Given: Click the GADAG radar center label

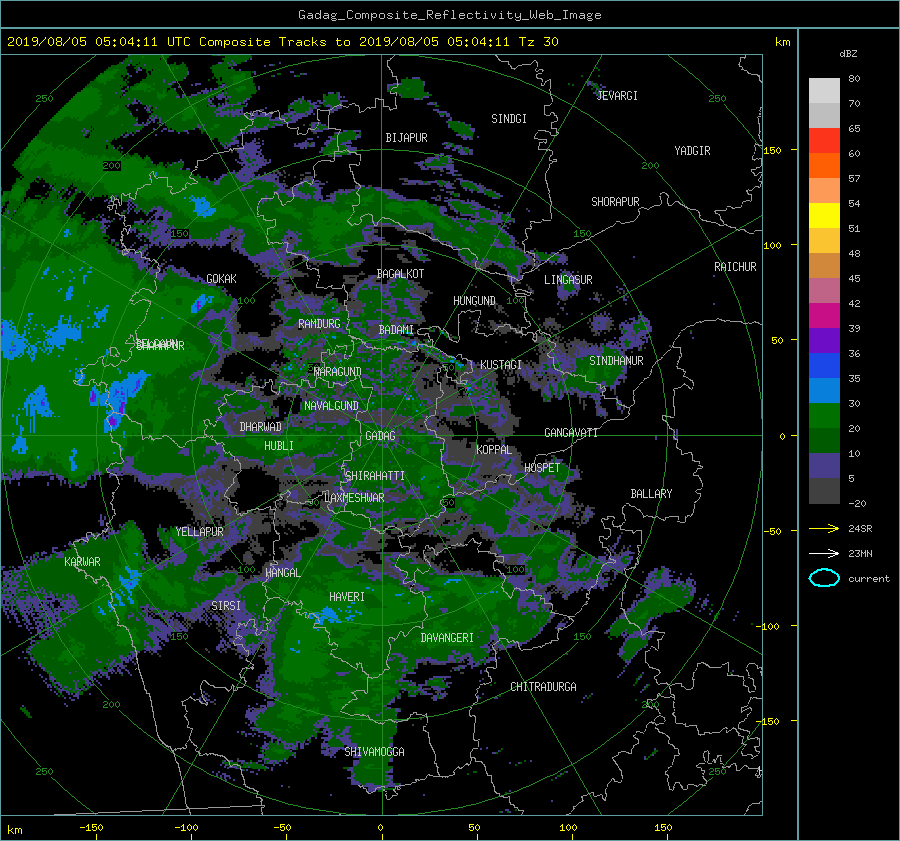Looking at the screenshot, I should coord(381,436).
